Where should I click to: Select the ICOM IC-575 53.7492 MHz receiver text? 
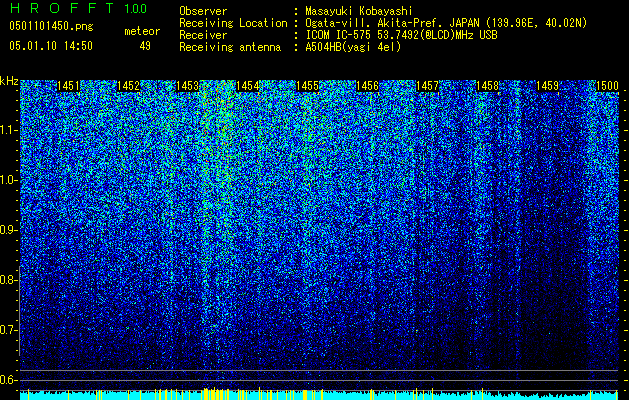coord(401,35)
